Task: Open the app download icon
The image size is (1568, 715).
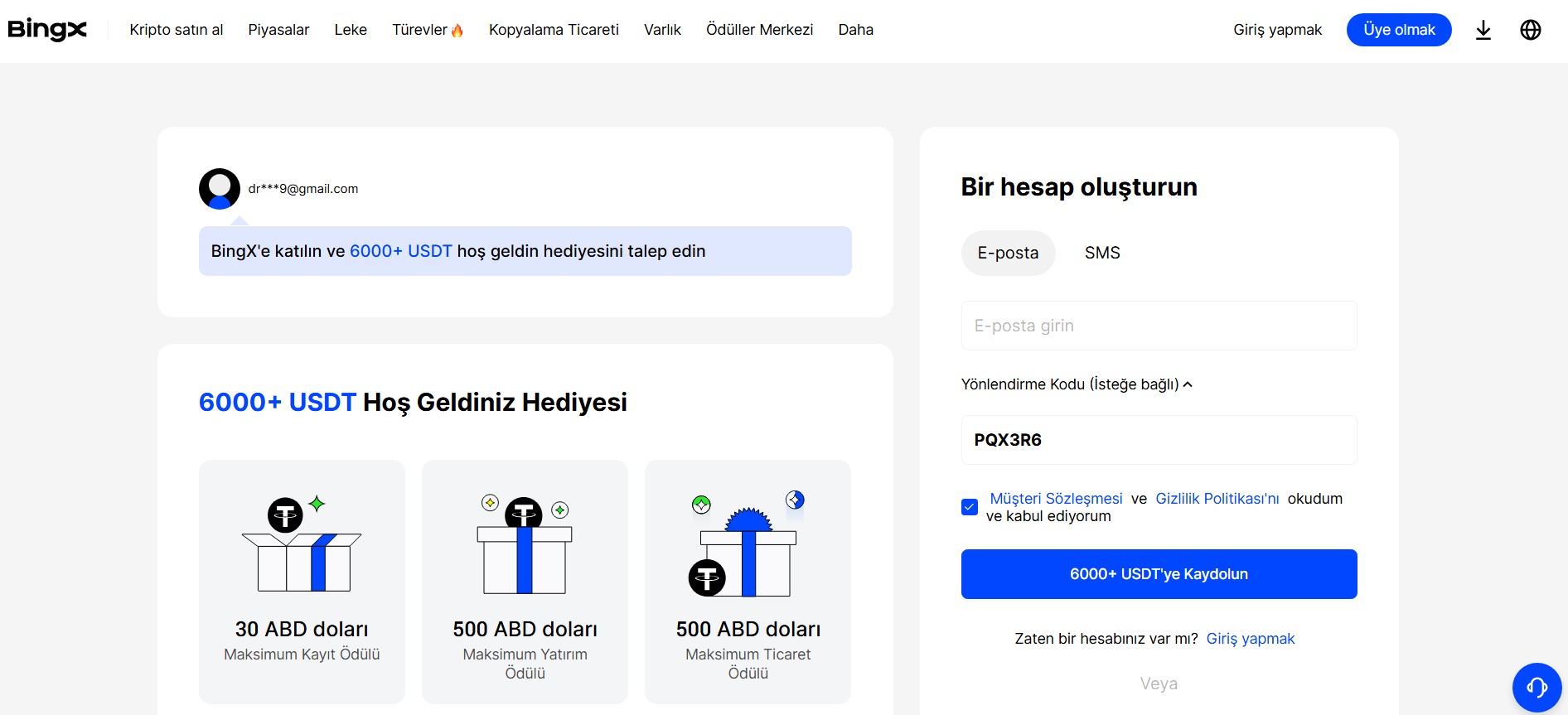Action: point(1483,31)
